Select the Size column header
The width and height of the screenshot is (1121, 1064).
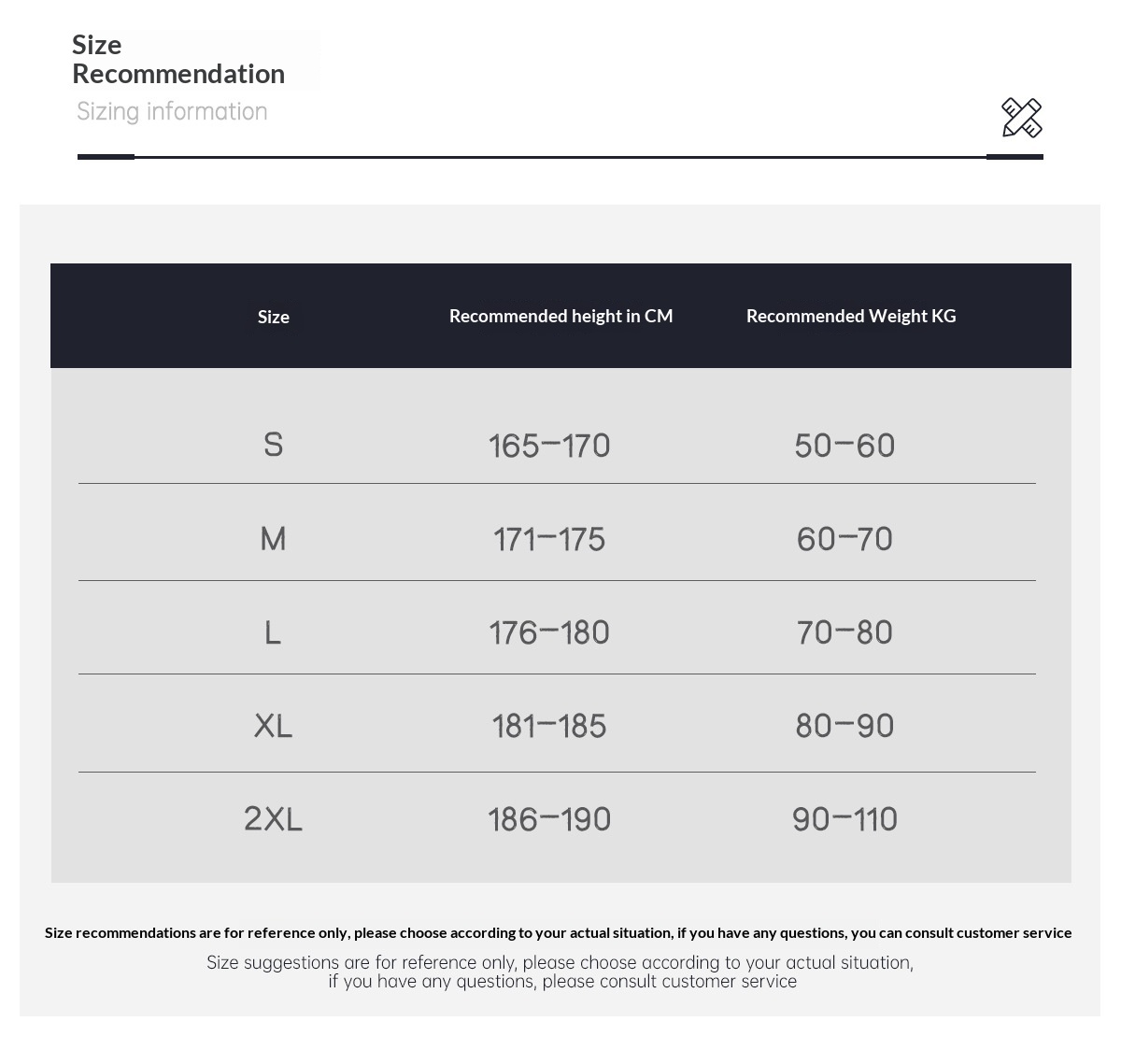274,317
